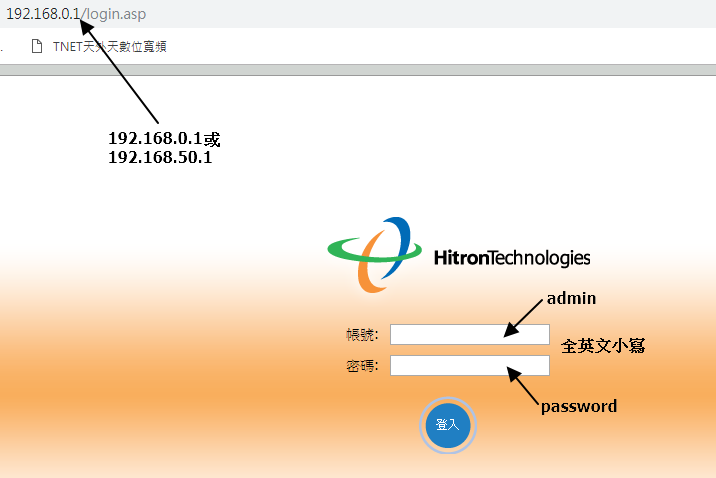Click the 192.168.0.1/login.asp address bar URL
The height and width of the screenshot is (478, 716).
pos(76,14)
